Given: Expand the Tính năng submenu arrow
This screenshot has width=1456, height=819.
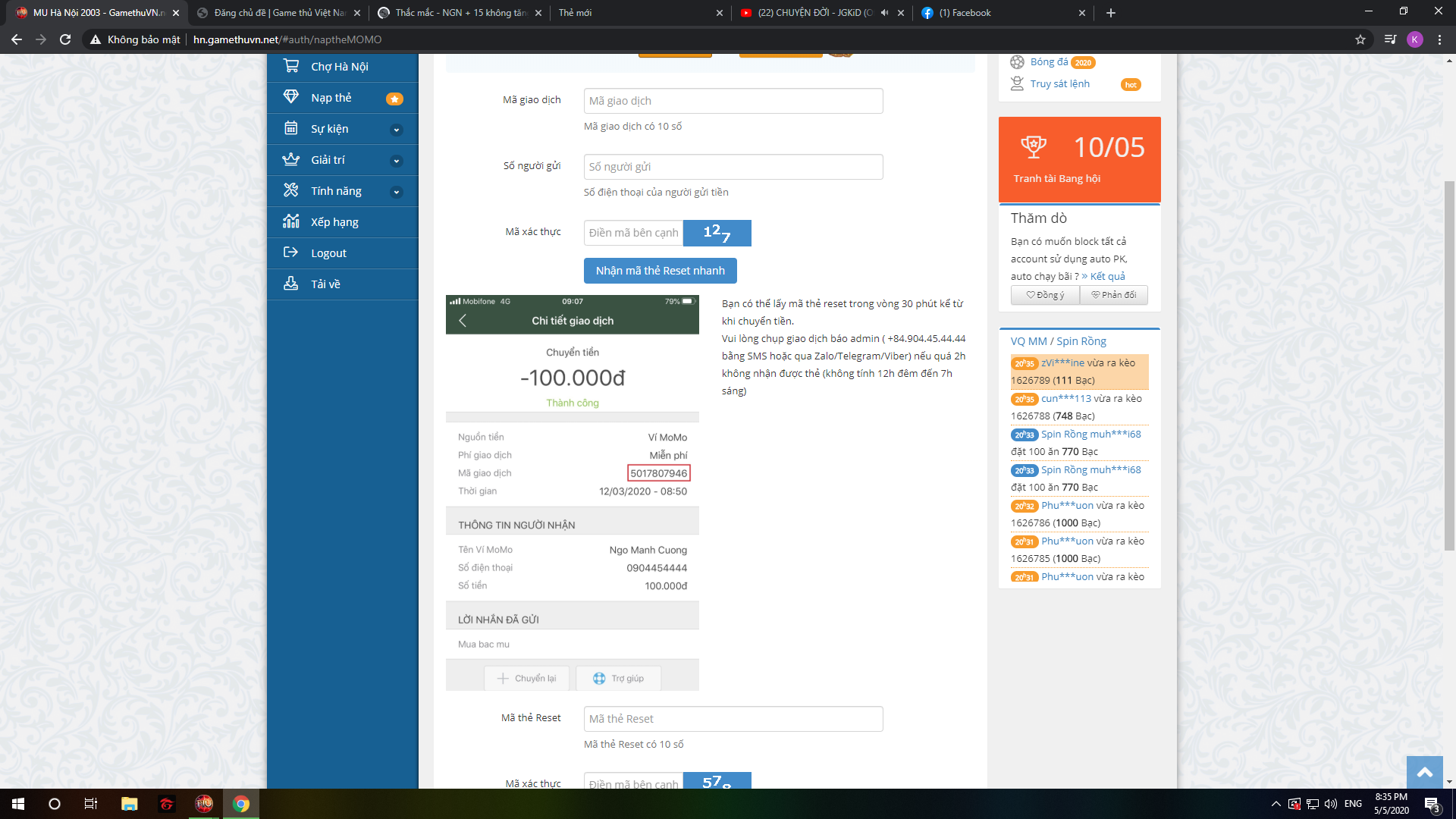Looking at the screenshot, I should [x=396, y=192].
